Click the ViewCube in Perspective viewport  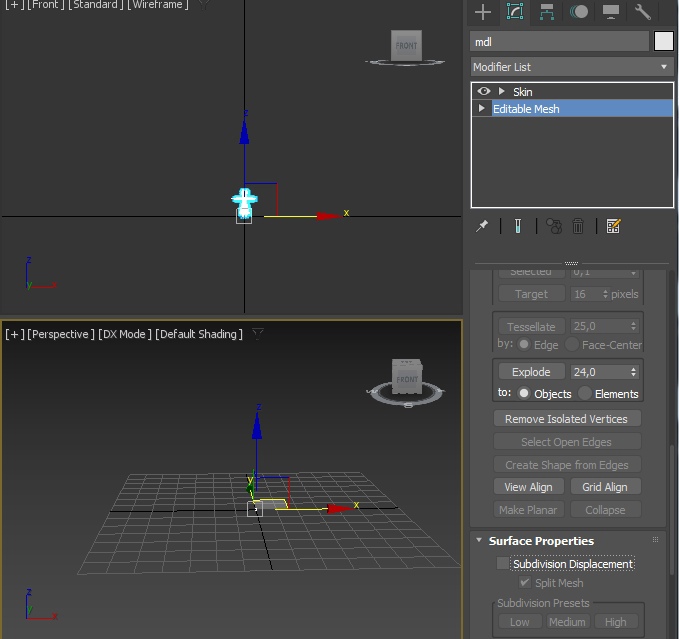407,379
